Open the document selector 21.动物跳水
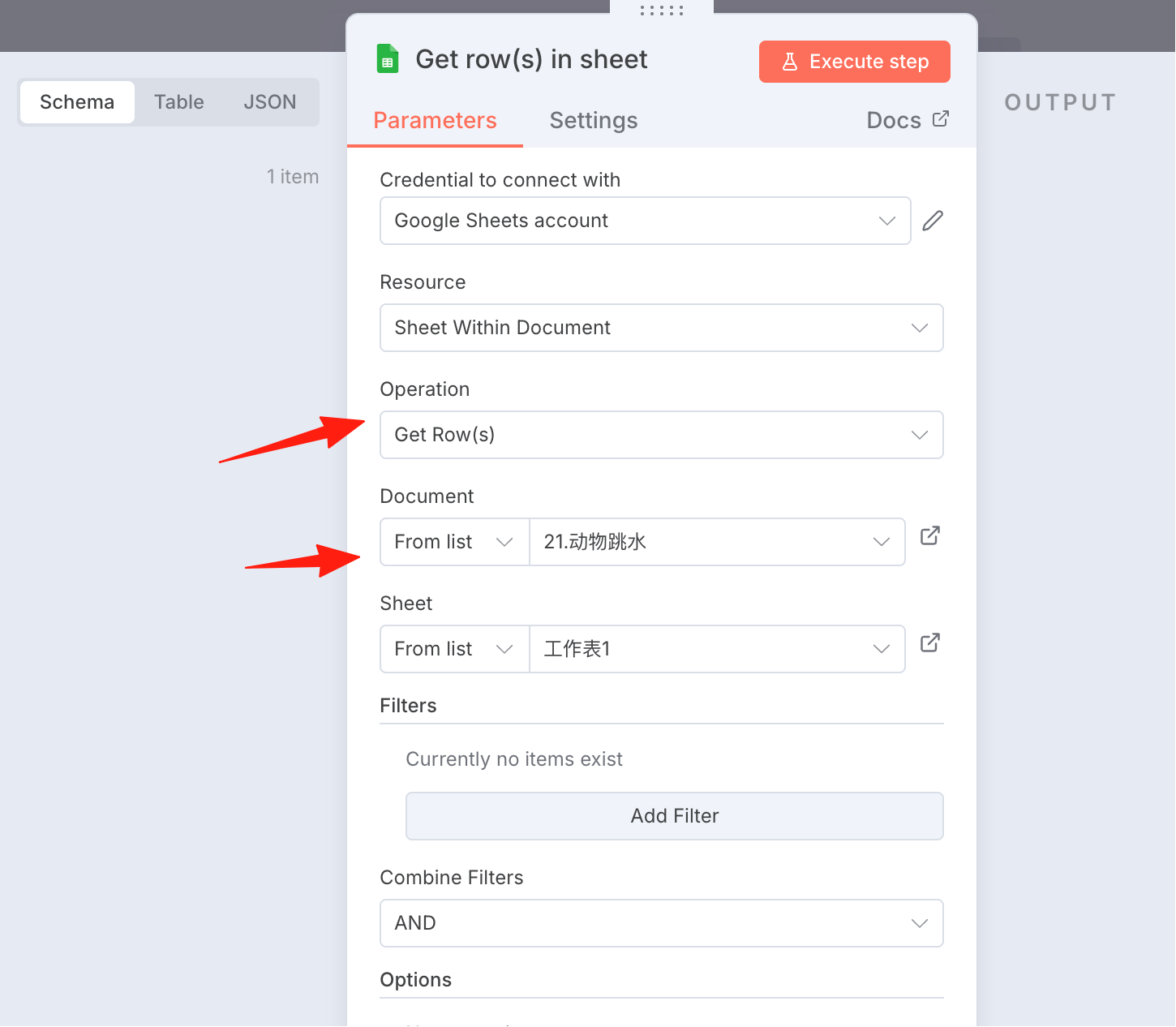 [x=717, y=542]
